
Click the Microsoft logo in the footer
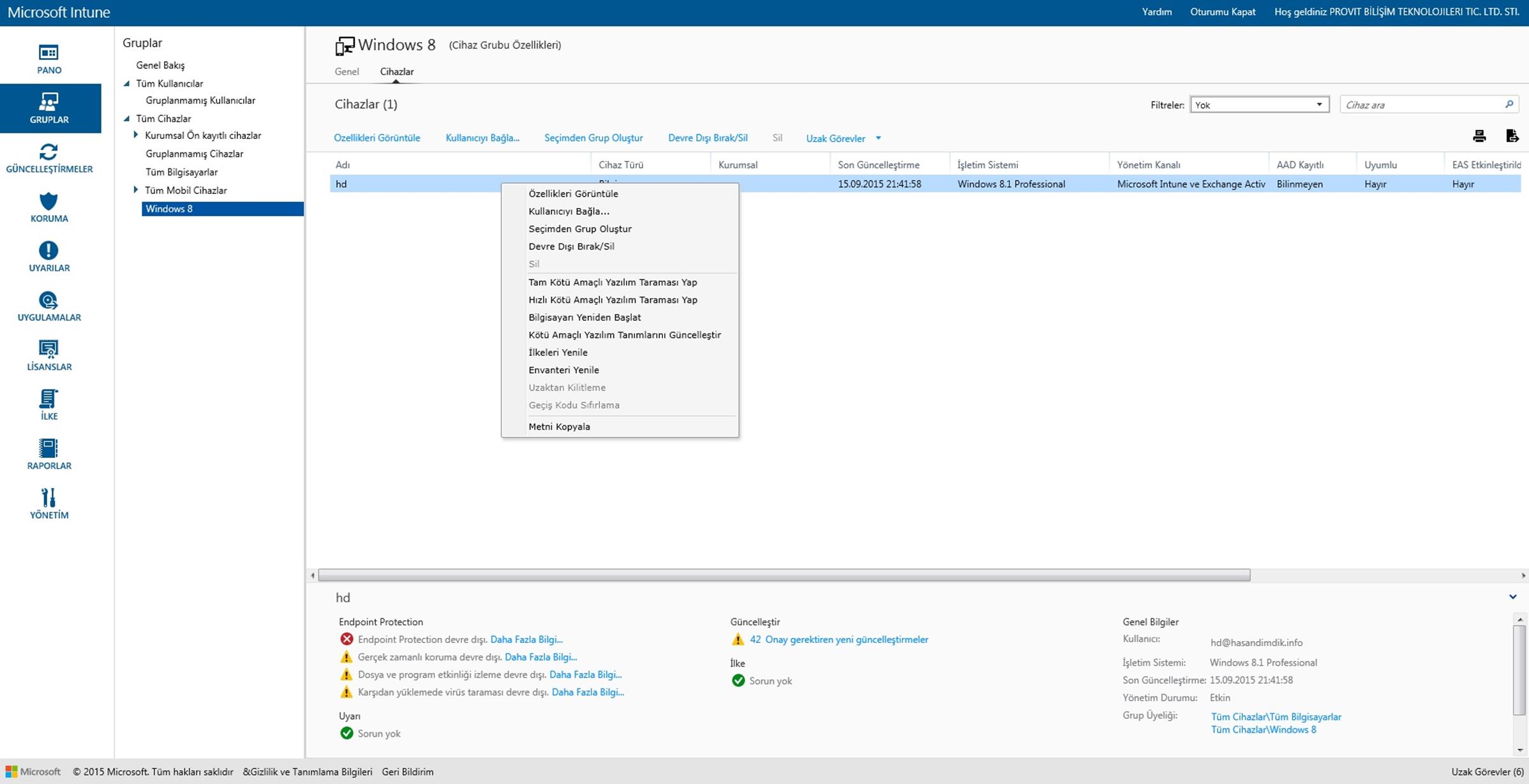click(33, 772)
